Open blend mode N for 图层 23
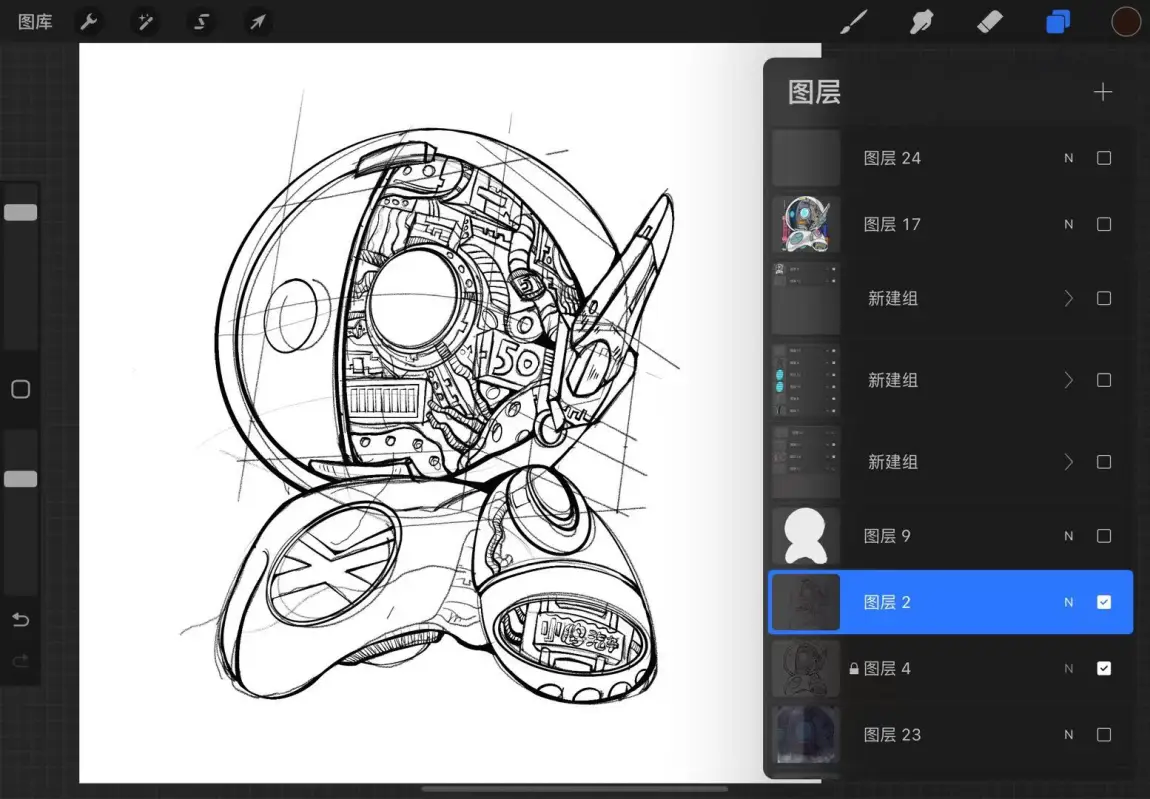1150x799 pixels. pos(1069,734)
